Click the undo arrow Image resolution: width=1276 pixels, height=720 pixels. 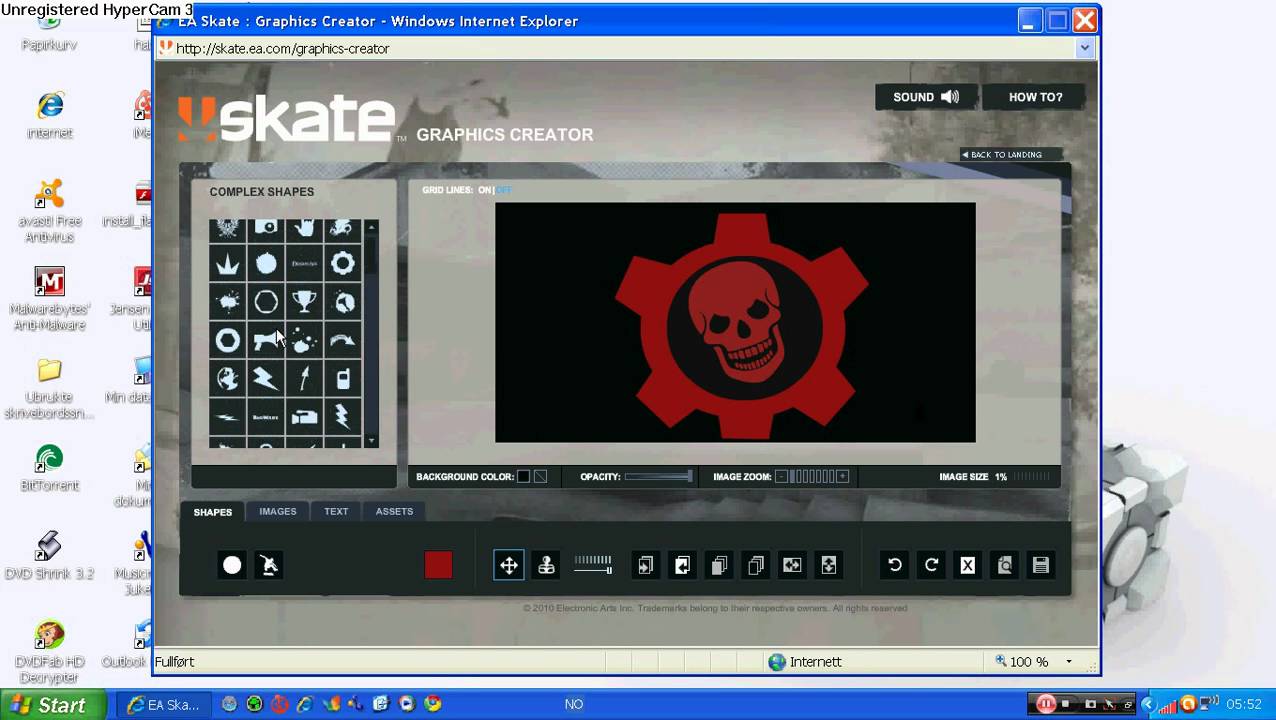tap(895, 565)
